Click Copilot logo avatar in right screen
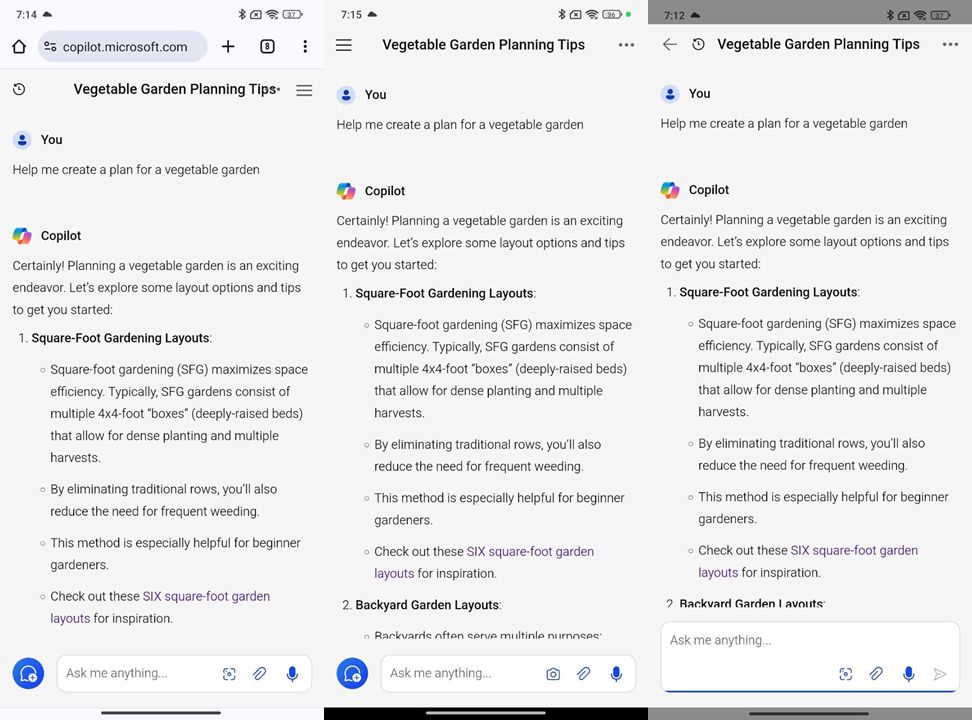This screenshot has width=972, height=720. [670, 190]
